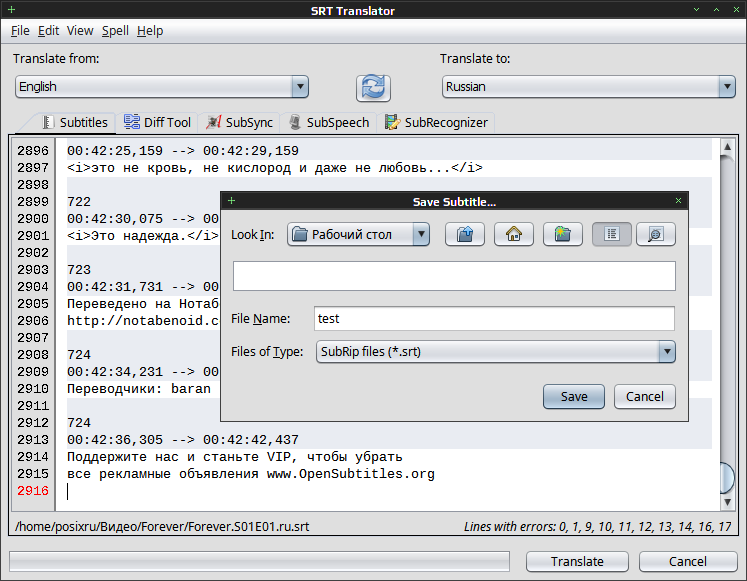Image resolution: width=747 pixels, height=581 pixels.
Task: Click the Subtitles tab icon
Action: pyautogui.click(x=47, y=122)
